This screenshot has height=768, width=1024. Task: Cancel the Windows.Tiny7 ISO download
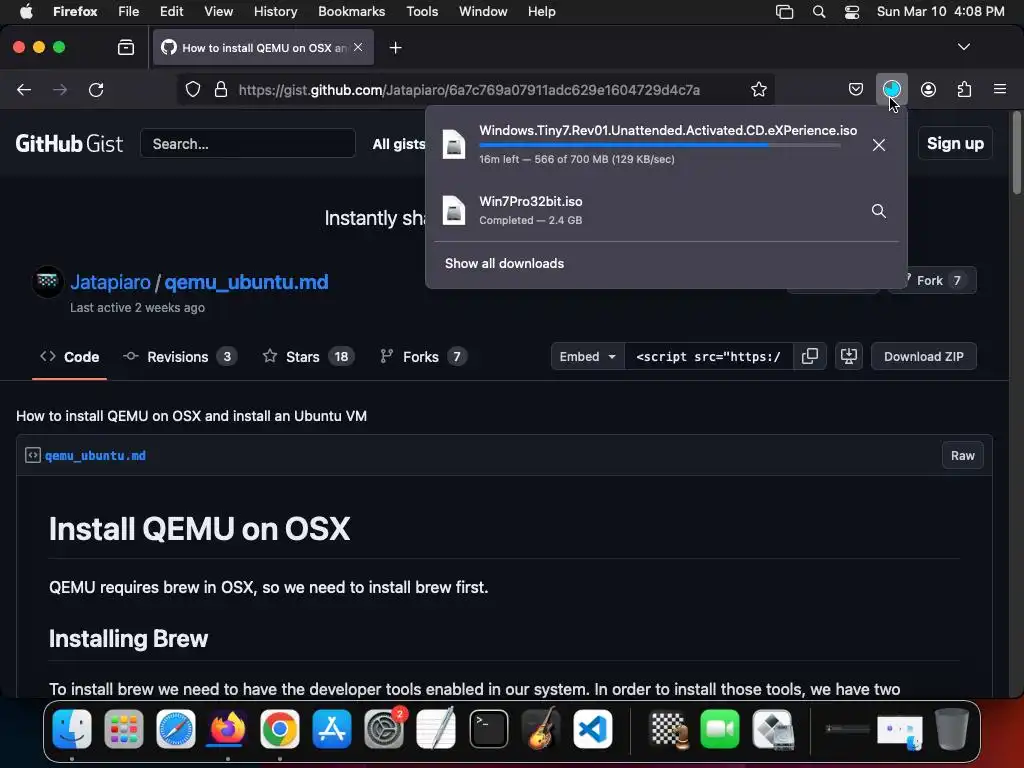[878, 145]
